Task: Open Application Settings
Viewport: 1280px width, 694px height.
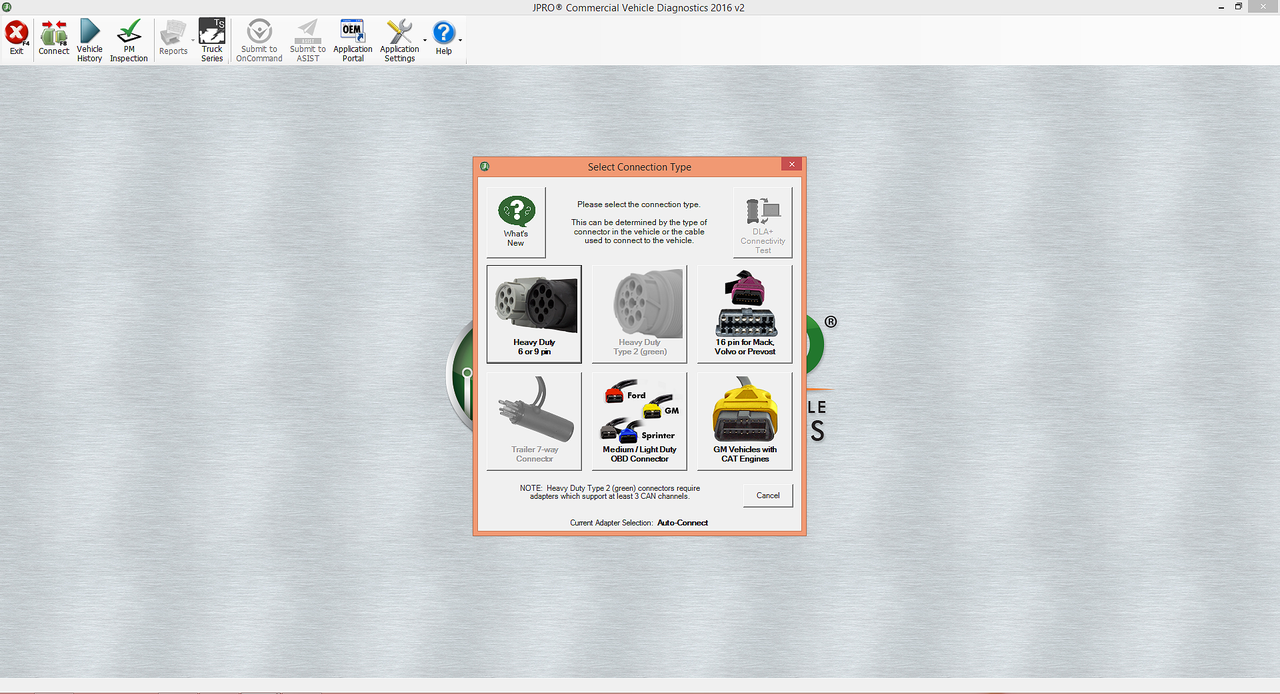Action: click(x=399, y=40)
